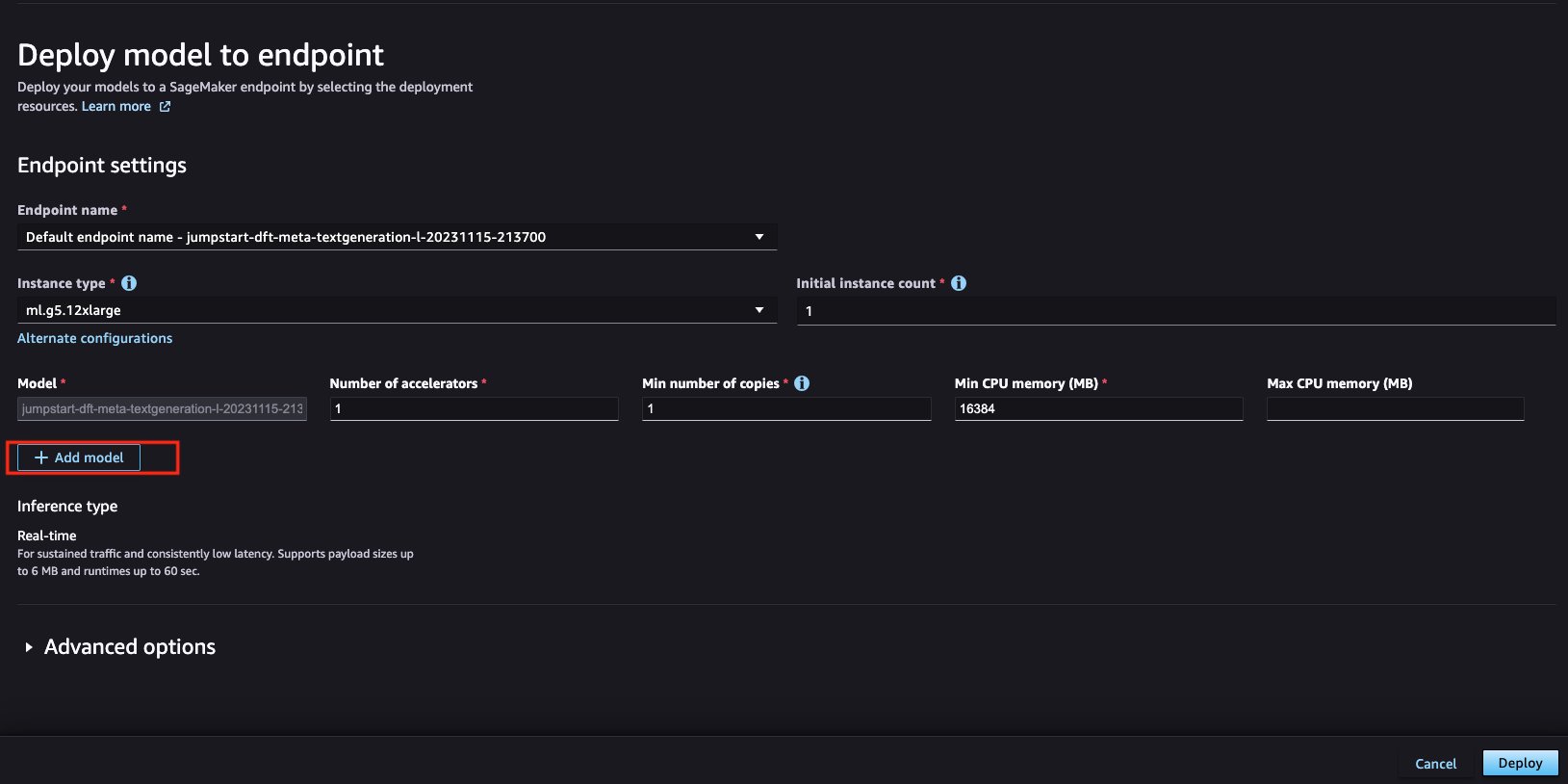Click the disabled Model name field
The image size is (1568, 784).
[162, 408]
